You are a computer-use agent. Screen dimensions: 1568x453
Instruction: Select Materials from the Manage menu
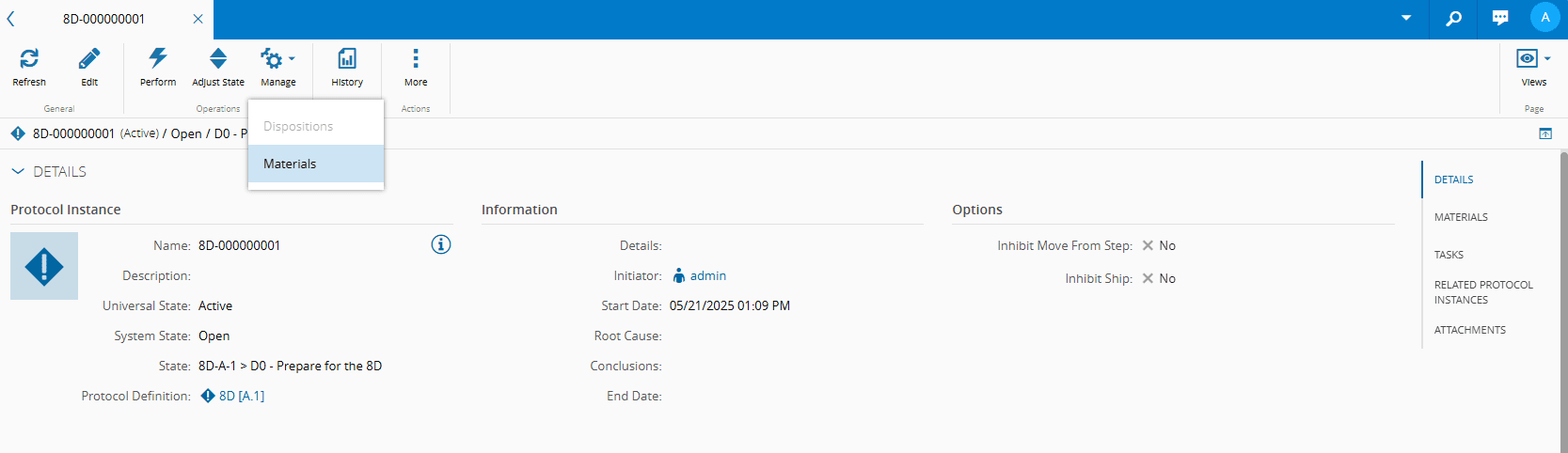290,164
